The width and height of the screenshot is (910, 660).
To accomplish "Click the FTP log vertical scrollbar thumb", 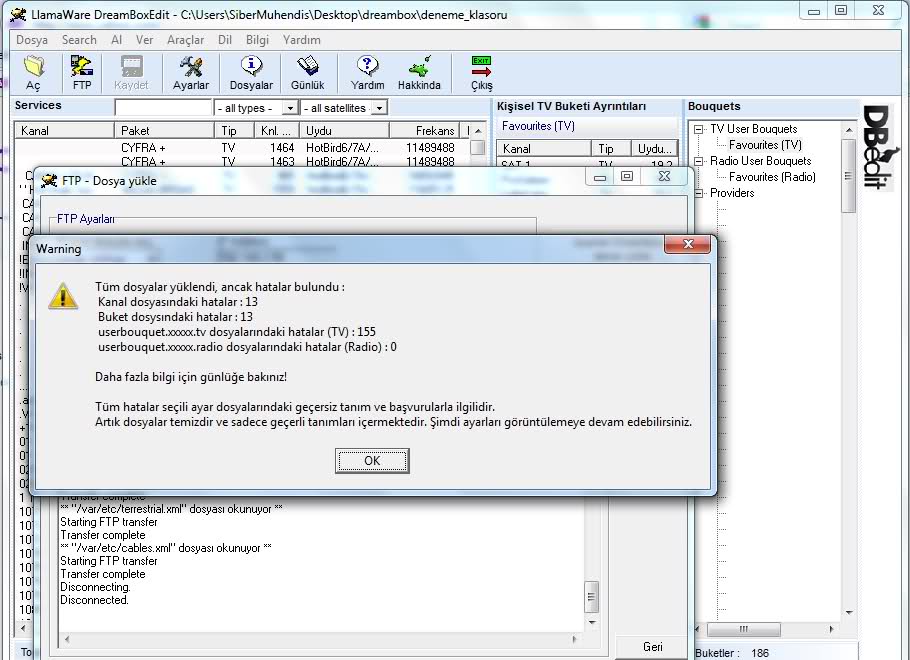I will click(591, 597).
